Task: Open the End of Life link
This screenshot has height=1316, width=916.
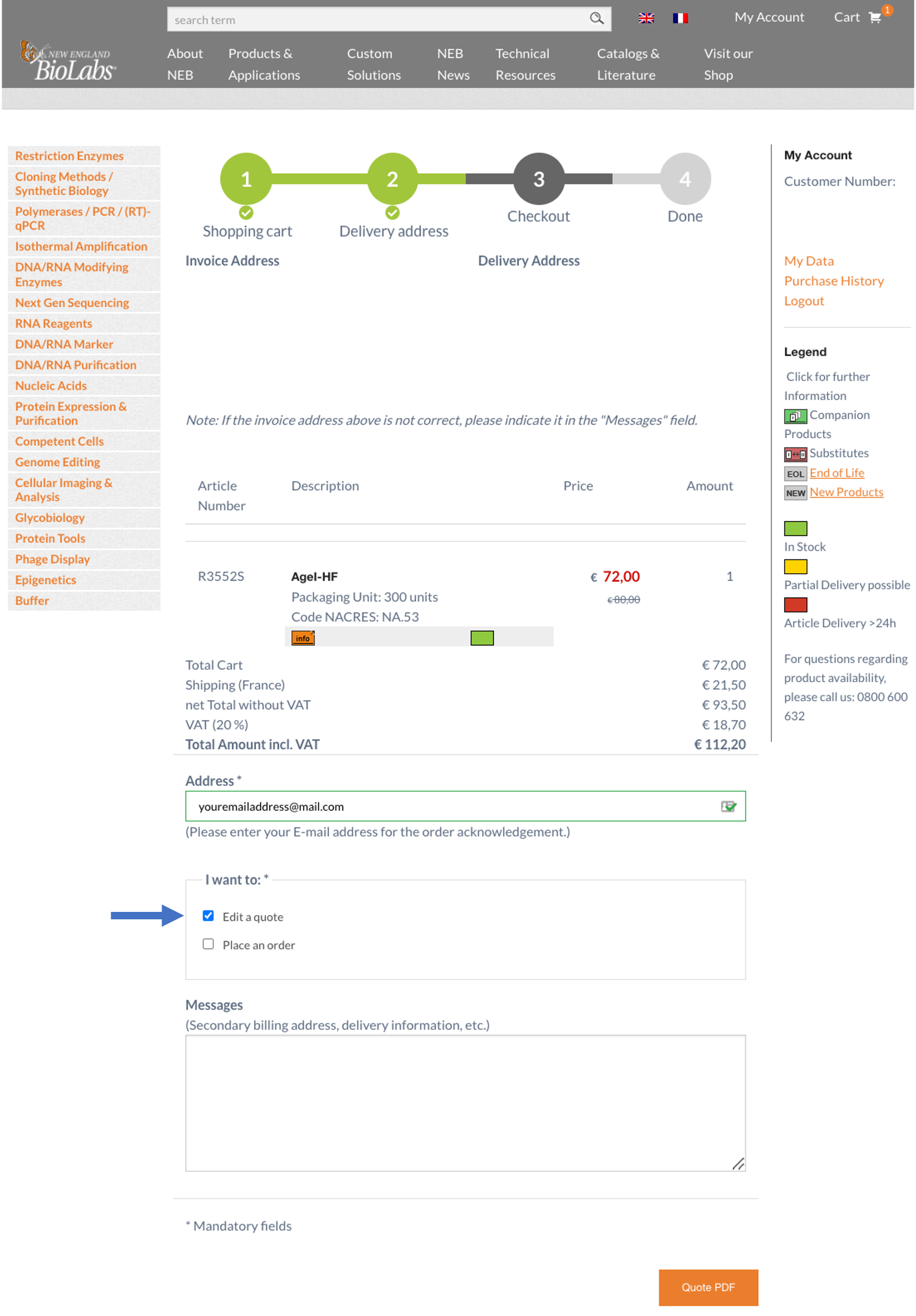Action: (836, 473)
